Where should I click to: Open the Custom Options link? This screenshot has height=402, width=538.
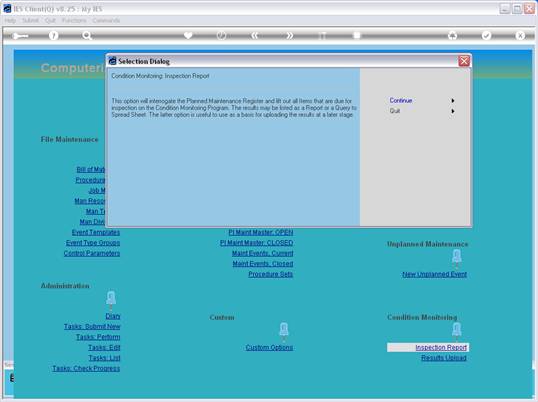click(x=269, y=347)
